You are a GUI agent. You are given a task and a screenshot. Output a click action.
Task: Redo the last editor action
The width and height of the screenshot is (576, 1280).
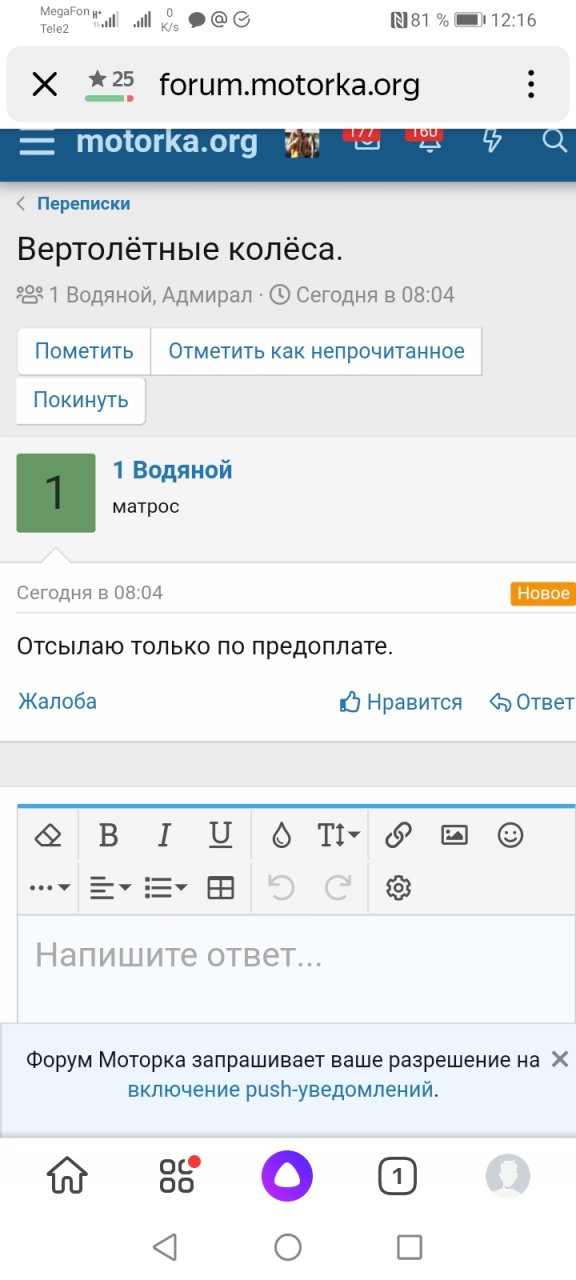(339, 887)
